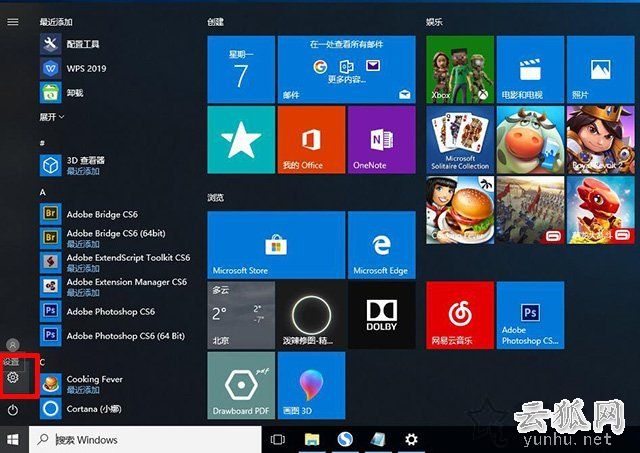Open the 电影和电视 tile
This screenshot has height=453, width=640.
[x=530, y=69]
